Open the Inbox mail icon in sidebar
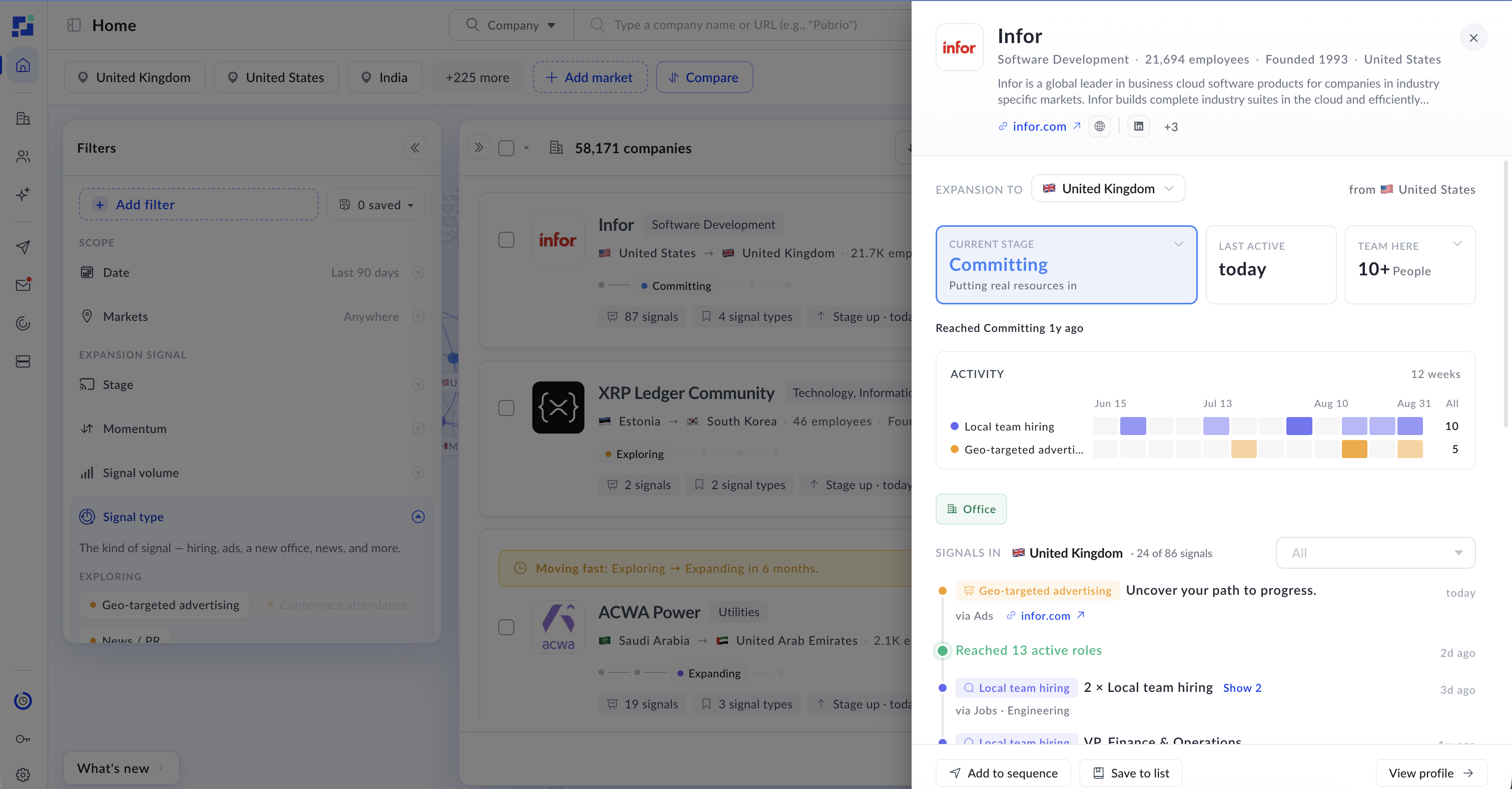 23,285
